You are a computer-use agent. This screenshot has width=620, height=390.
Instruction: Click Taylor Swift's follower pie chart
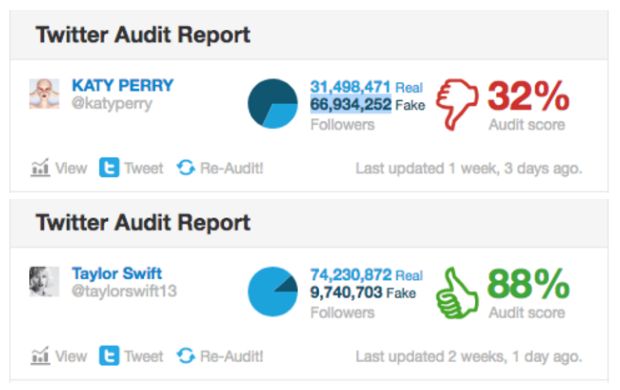(272, 292)
